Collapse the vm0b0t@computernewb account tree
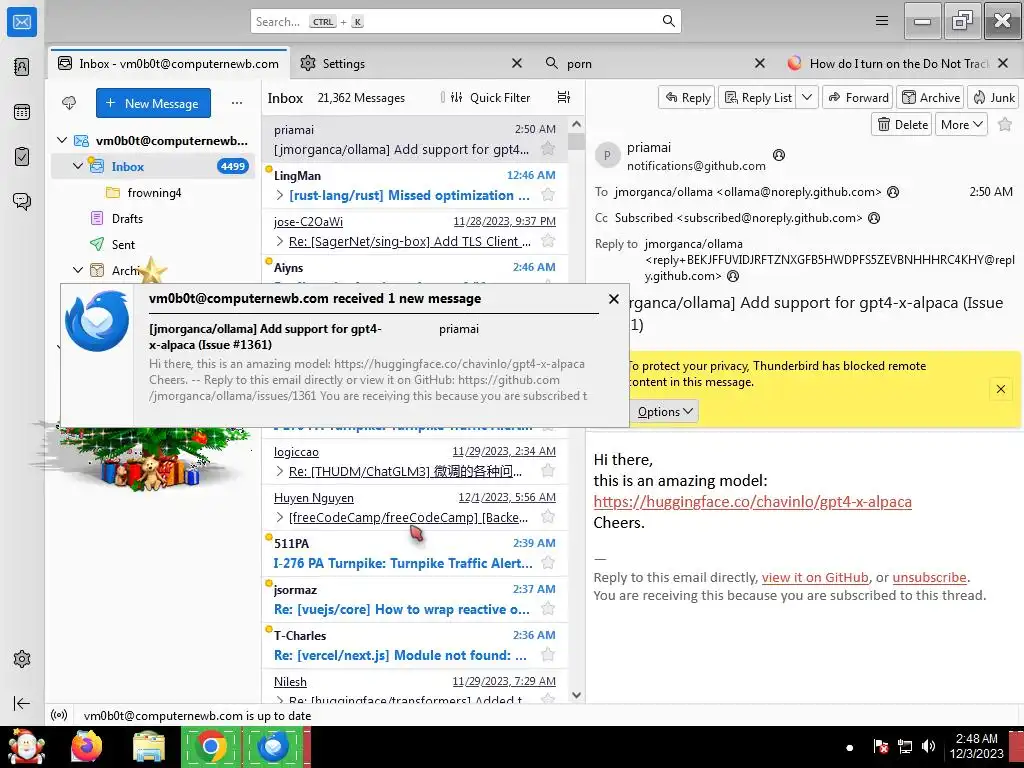1024x768 pixels. click(x=62, y=140)
